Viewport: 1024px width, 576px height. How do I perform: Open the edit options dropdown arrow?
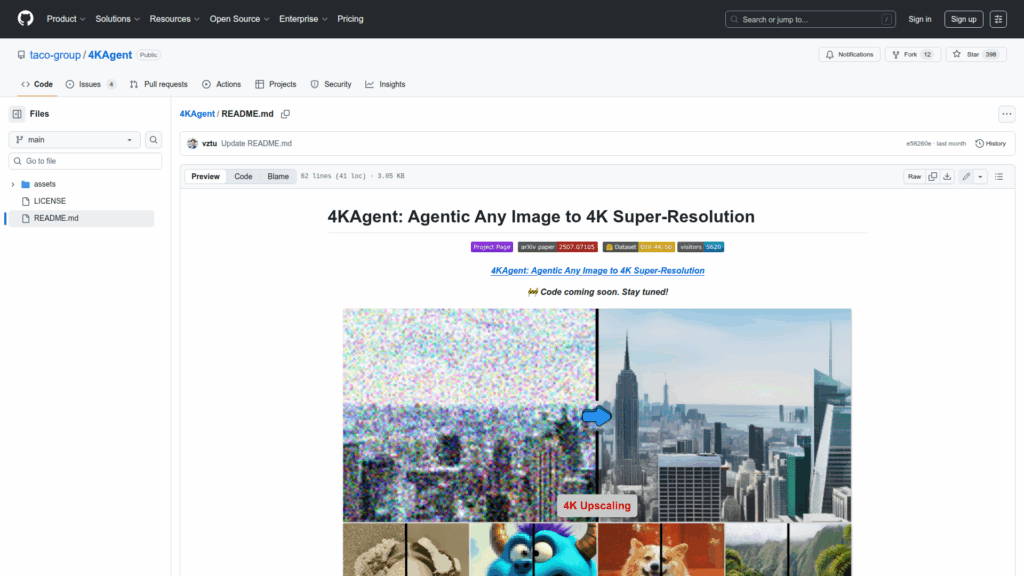980,176
